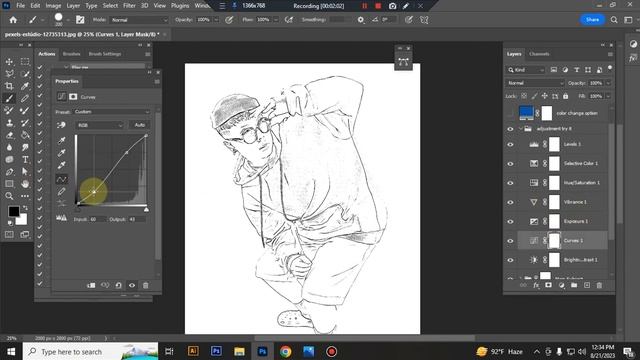
Task: Select the Zoom tool
Action: (x=9, y=196)
